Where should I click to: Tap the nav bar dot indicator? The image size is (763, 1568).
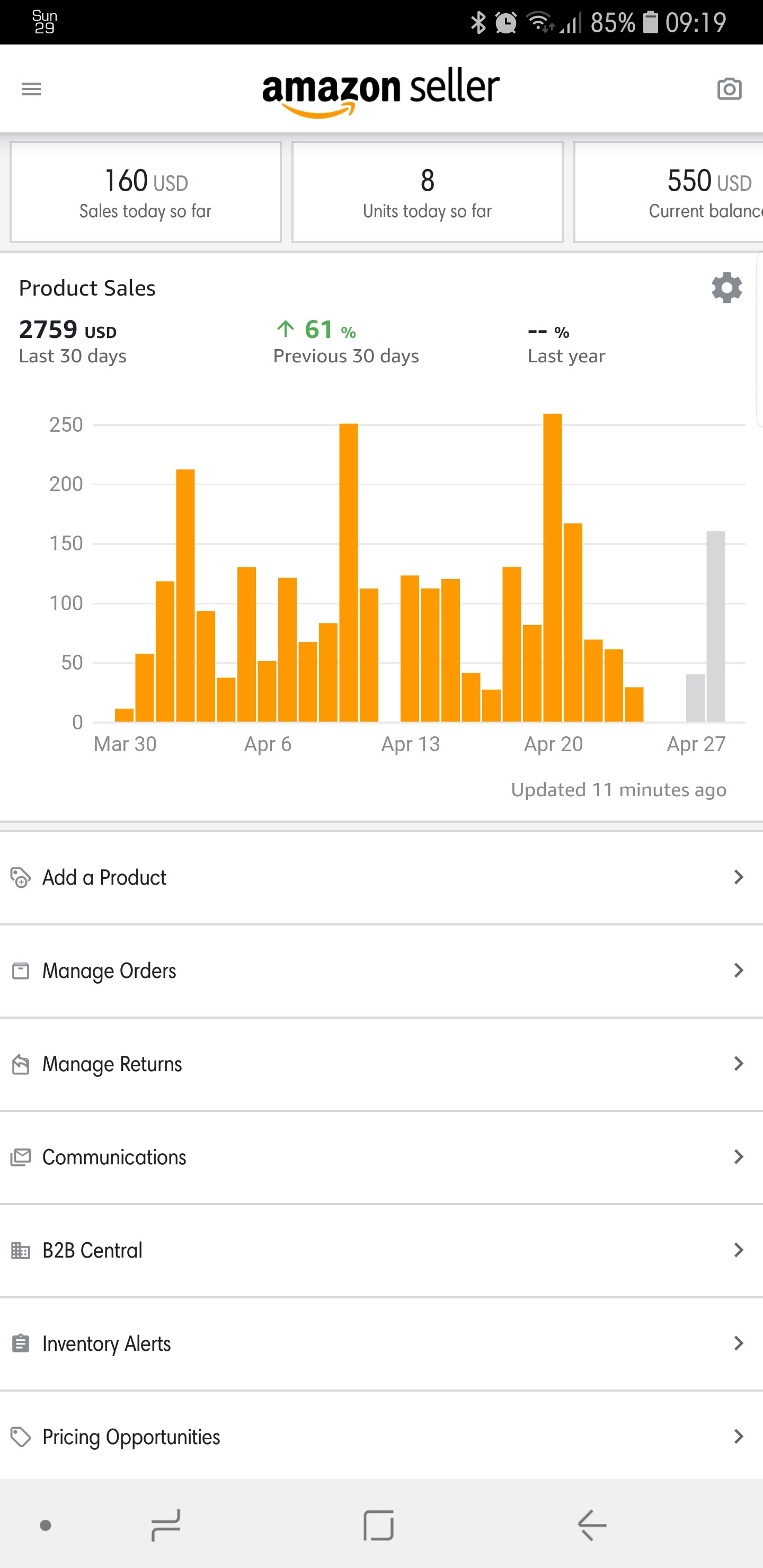click(x=46, y=1525)
